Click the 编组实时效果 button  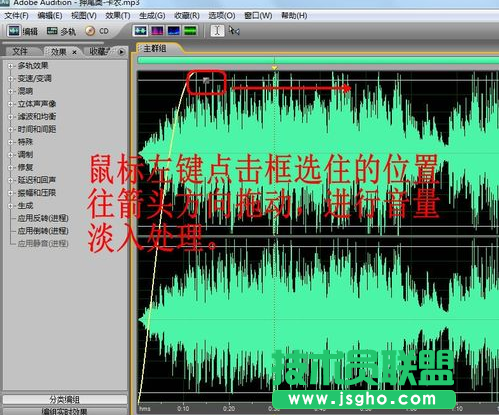(x=65, y=411)
